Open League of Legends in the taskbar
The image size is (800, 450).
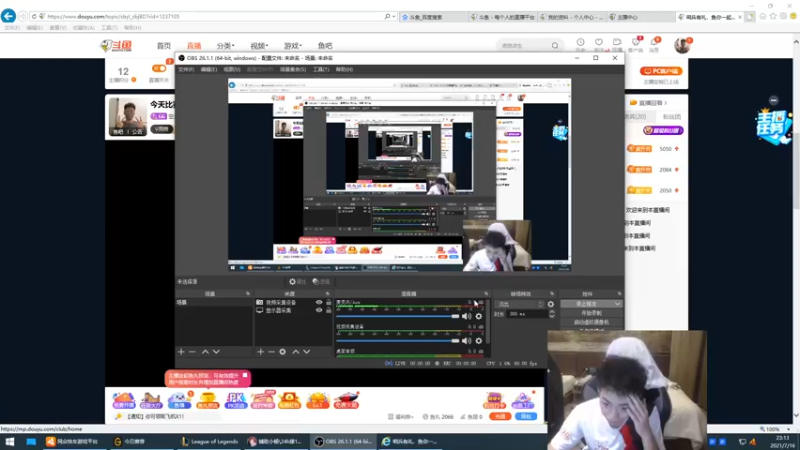[x=210, y=442]
